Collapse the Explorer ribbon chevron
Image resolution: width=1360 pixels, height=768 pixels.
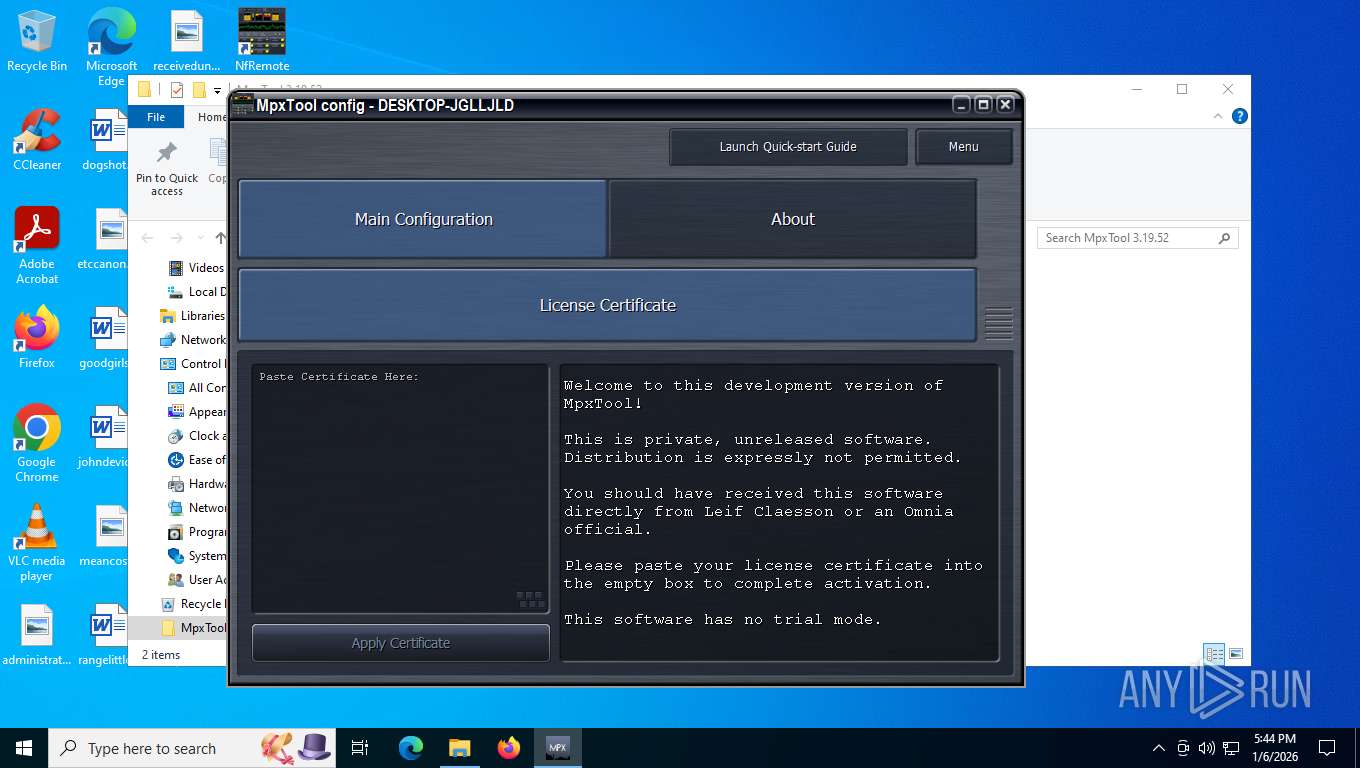pos(1218,116)
